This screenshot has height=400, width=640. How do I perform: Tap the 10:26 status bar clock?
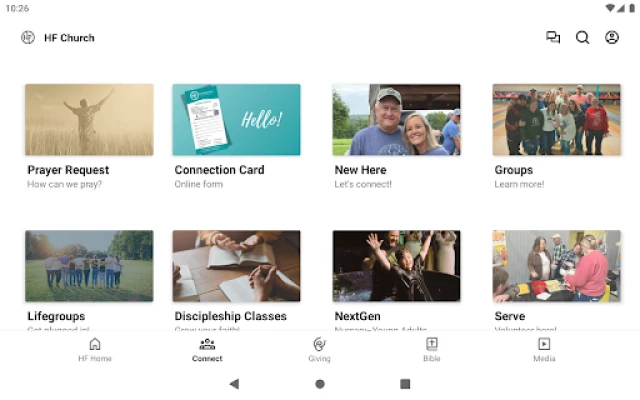[x=18, y=8]
